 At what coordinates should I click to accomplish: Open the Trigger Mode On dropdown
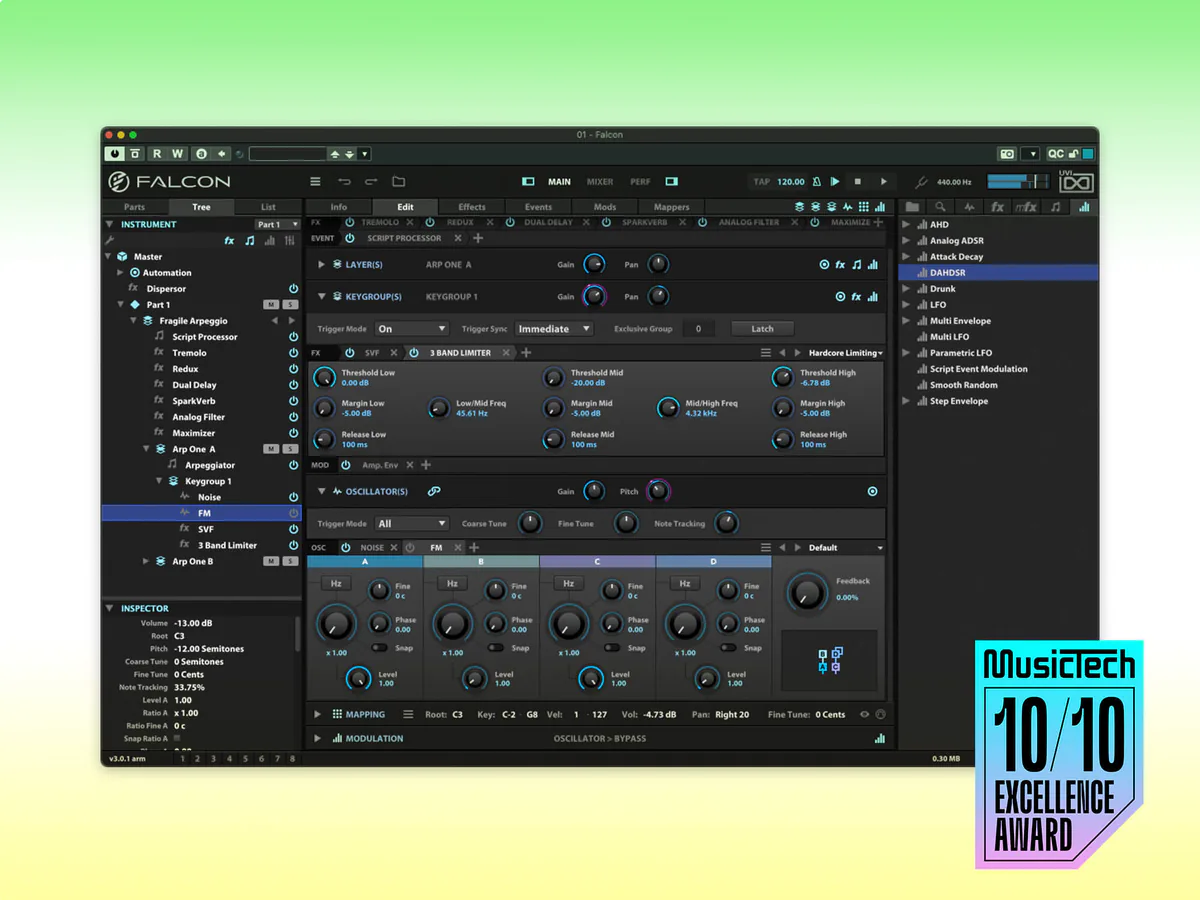click(411, 329)
